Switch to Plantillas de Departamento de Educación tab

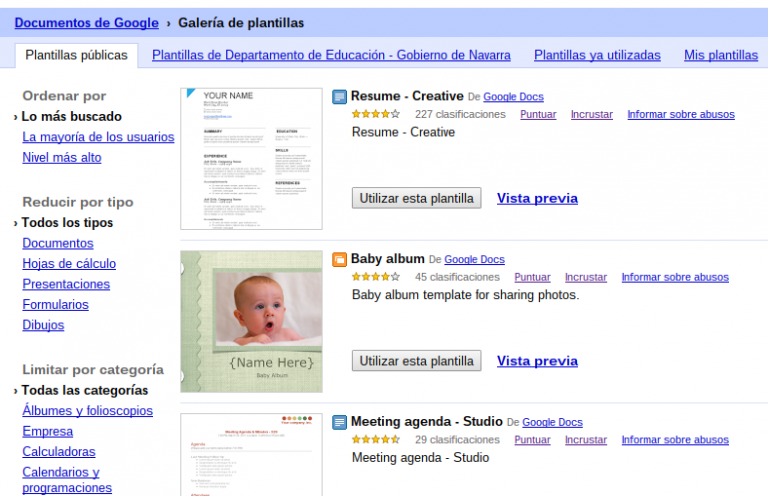pyautogui.click(x=331, y=55)
